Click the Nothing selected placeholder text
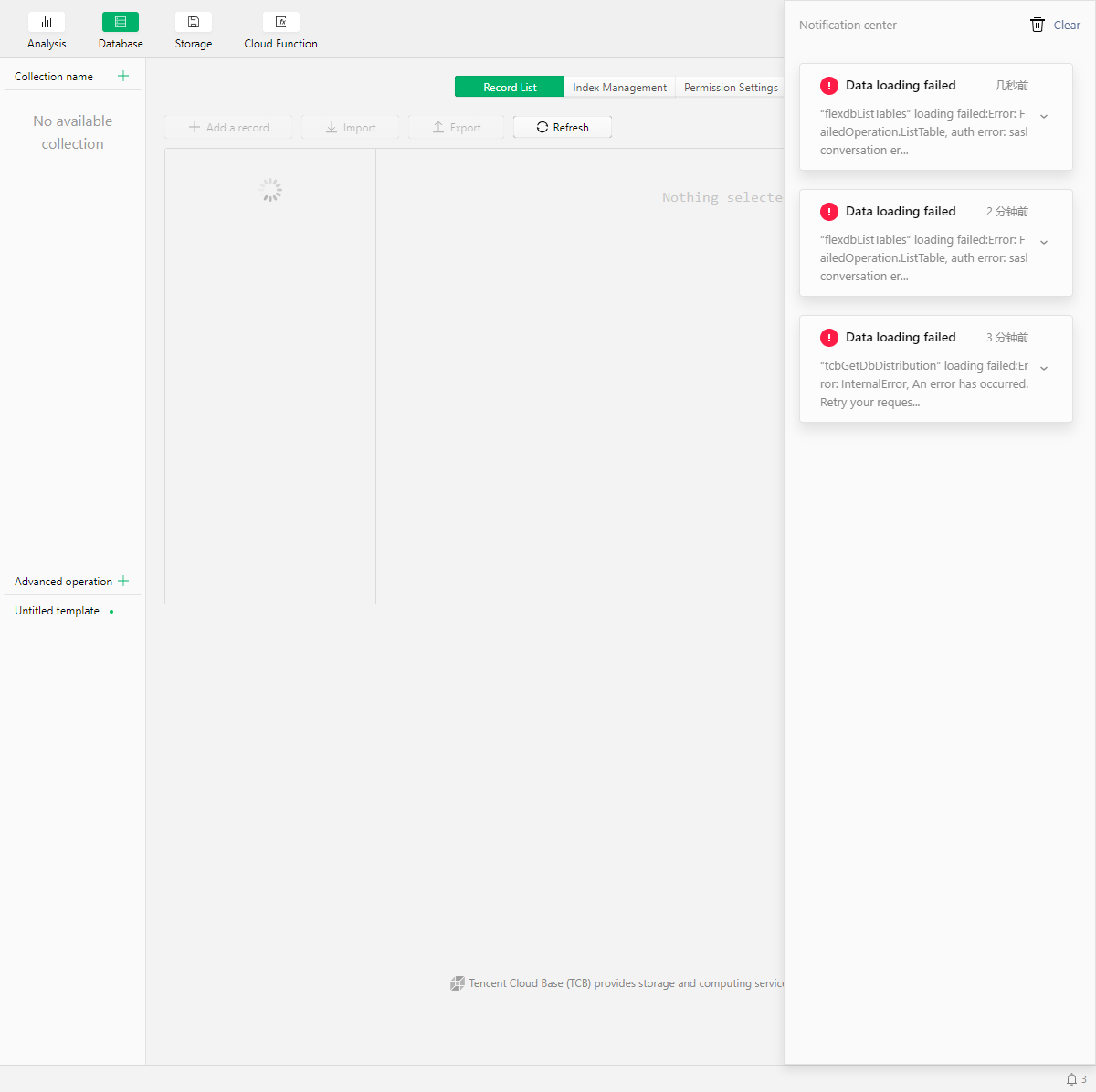 click(x=722, y=197)
